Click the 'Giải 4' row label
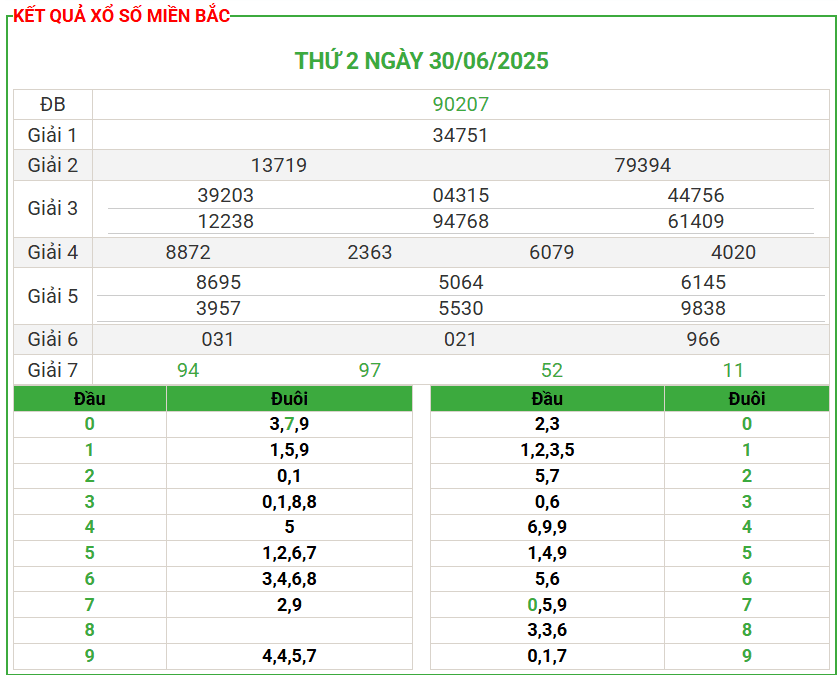 click(x=53, y=252)
